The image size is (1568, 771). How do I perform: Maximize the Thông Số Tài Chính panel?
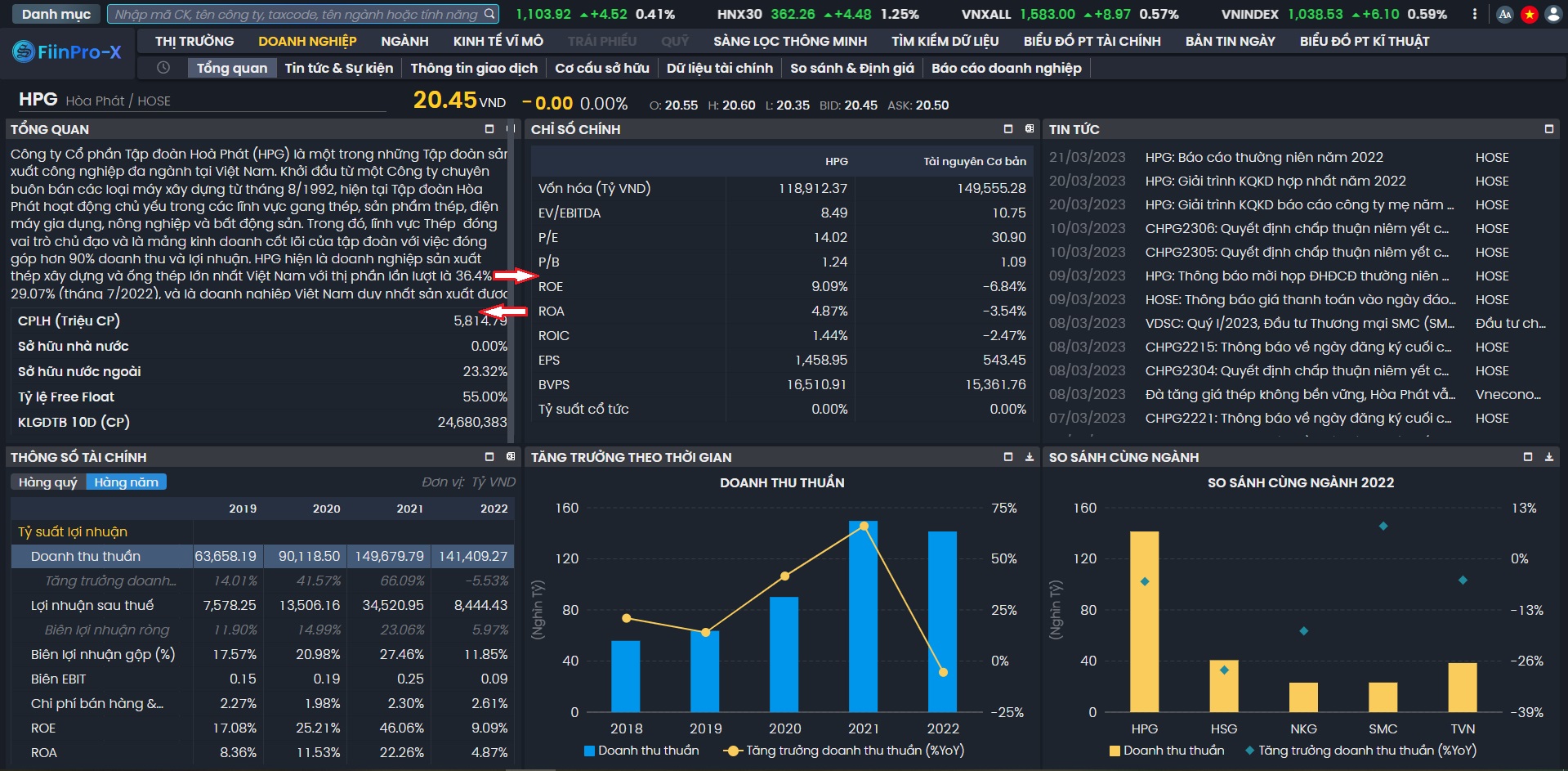tap(489, 457)
